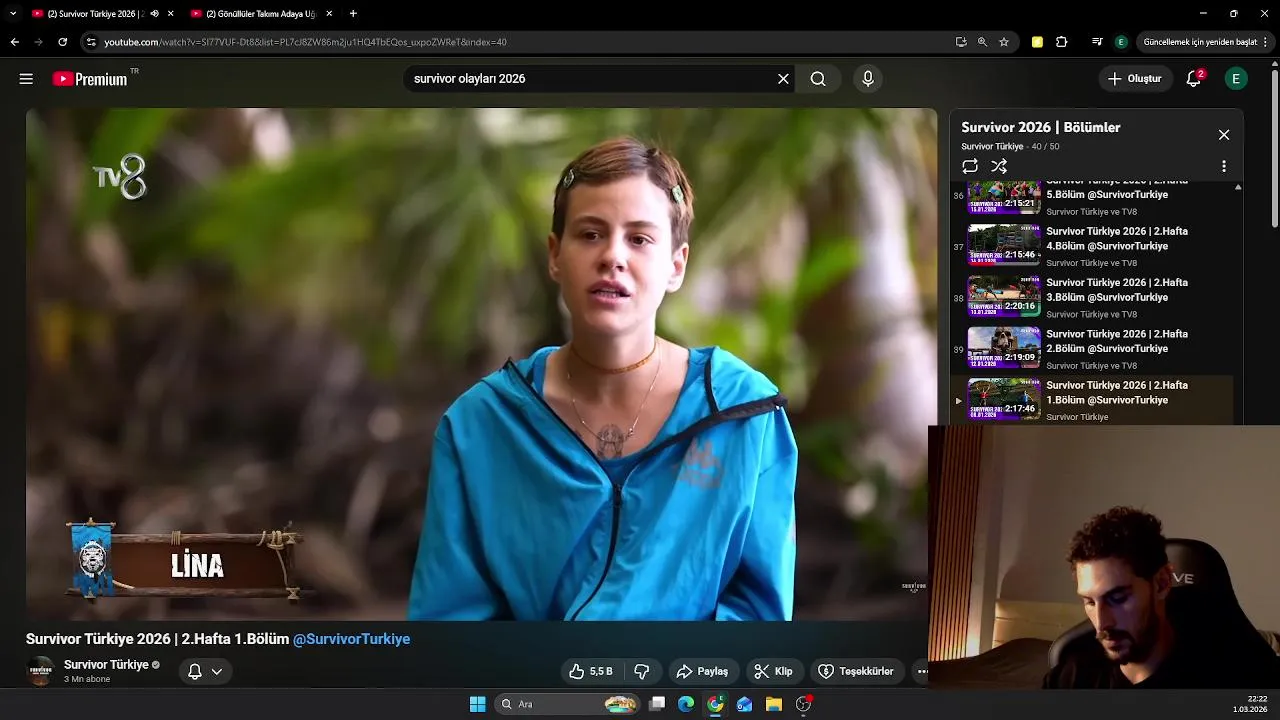Viewport: 1280px width, 720px height.
Task: View site information in the address bar
Action: tap(91, 42)
